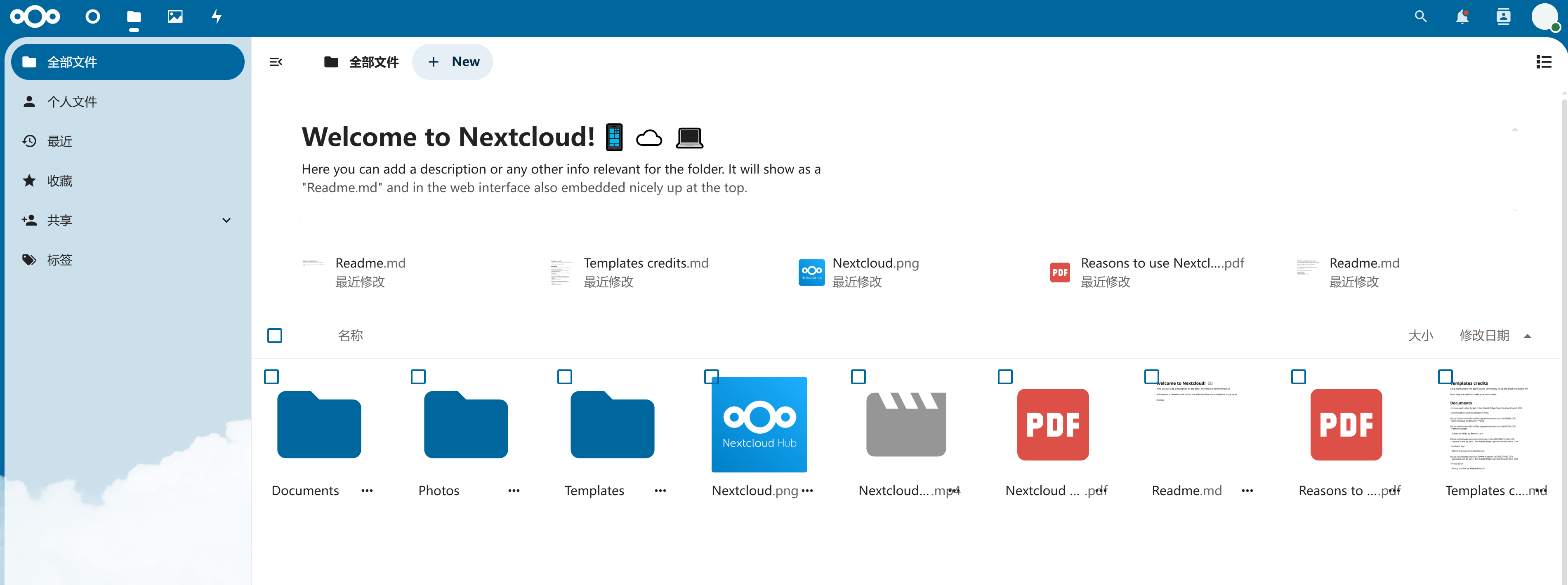Expand the 共享 section chevron
Screen dimensions: 1568x585
(226, 220)
